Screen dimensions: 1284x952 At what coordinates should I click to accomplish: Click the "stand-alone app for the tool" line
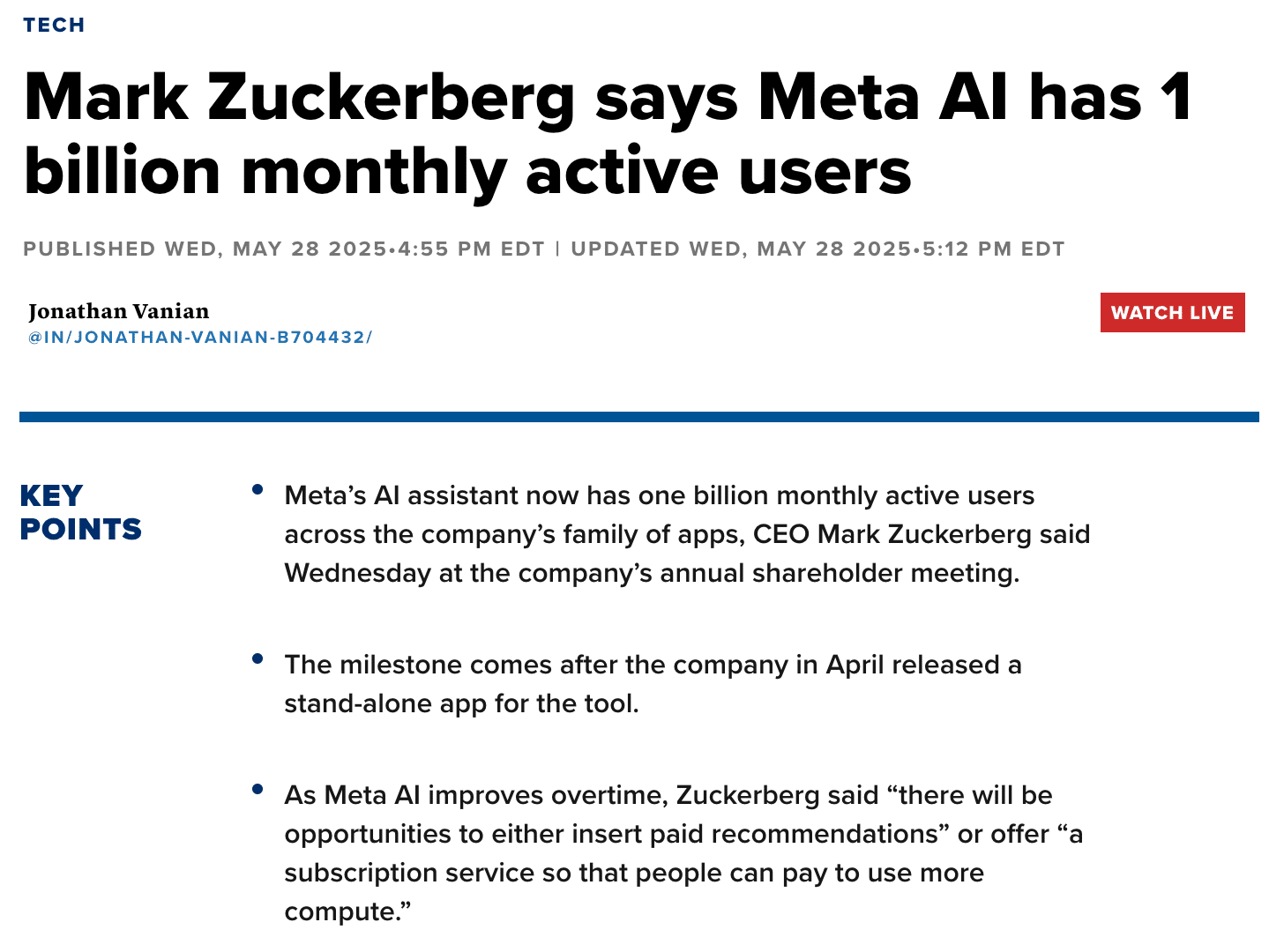pyautogui.click(x=461, y=704)
